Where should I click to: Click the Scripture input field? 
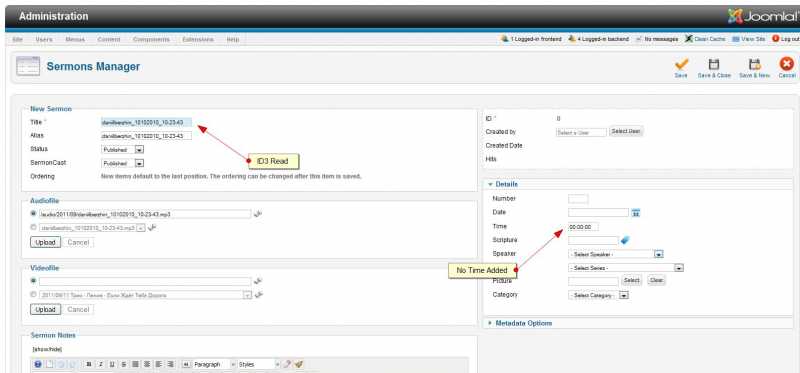[593, 240]
